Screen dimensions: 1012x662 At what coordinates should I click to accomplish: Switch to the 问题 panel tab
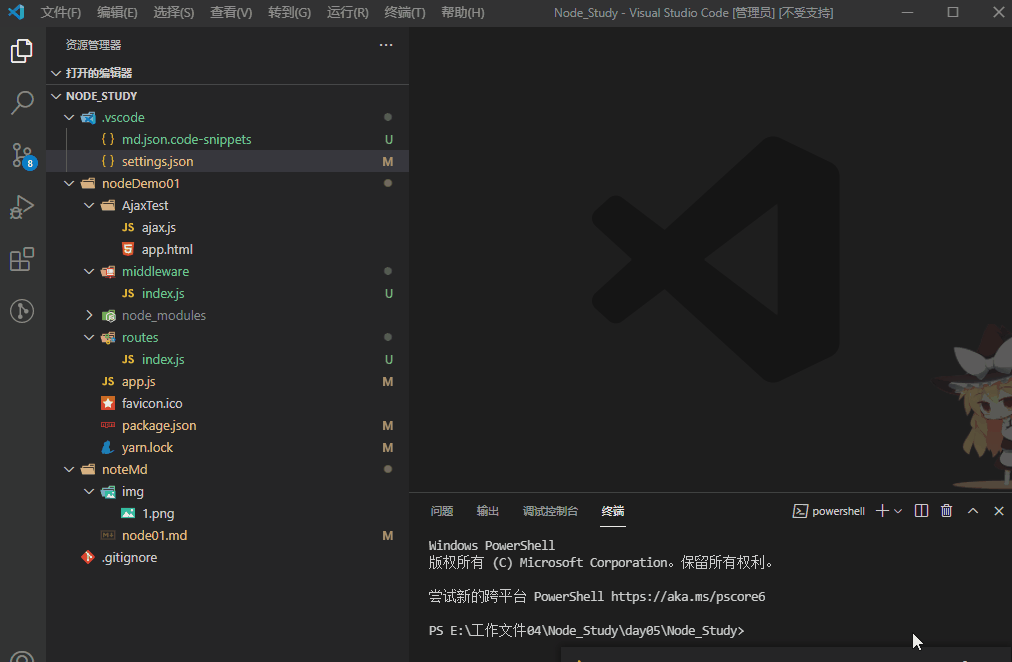click(x=441, y=511)
